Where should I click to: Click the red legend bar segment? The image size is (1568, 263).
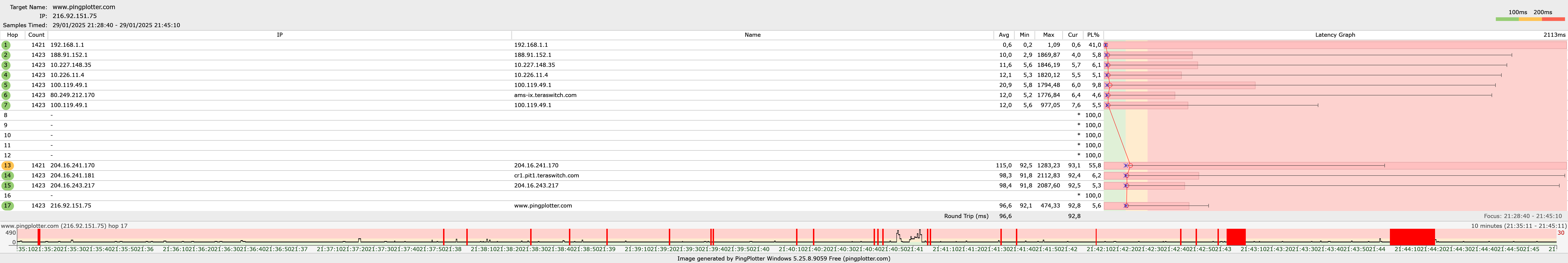(1553, 19)
